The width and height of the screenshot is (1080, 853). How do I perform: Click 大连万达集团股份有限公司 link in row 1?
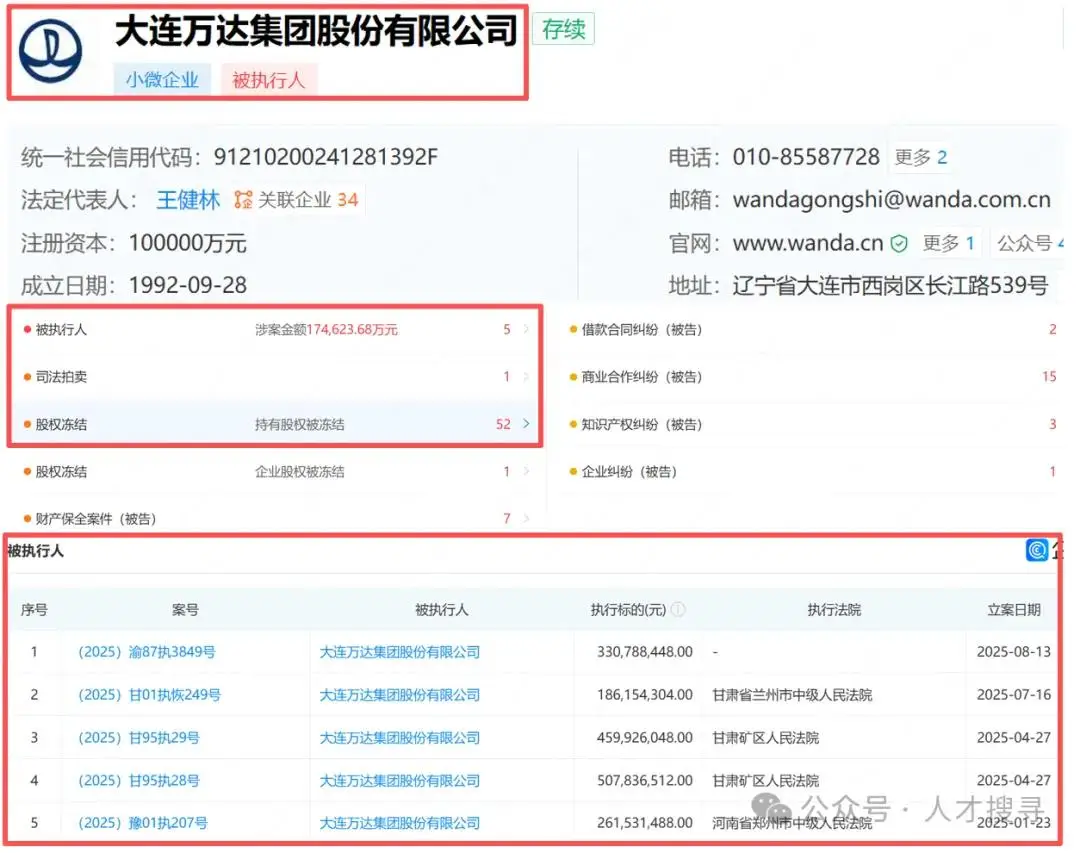point(399,652)
